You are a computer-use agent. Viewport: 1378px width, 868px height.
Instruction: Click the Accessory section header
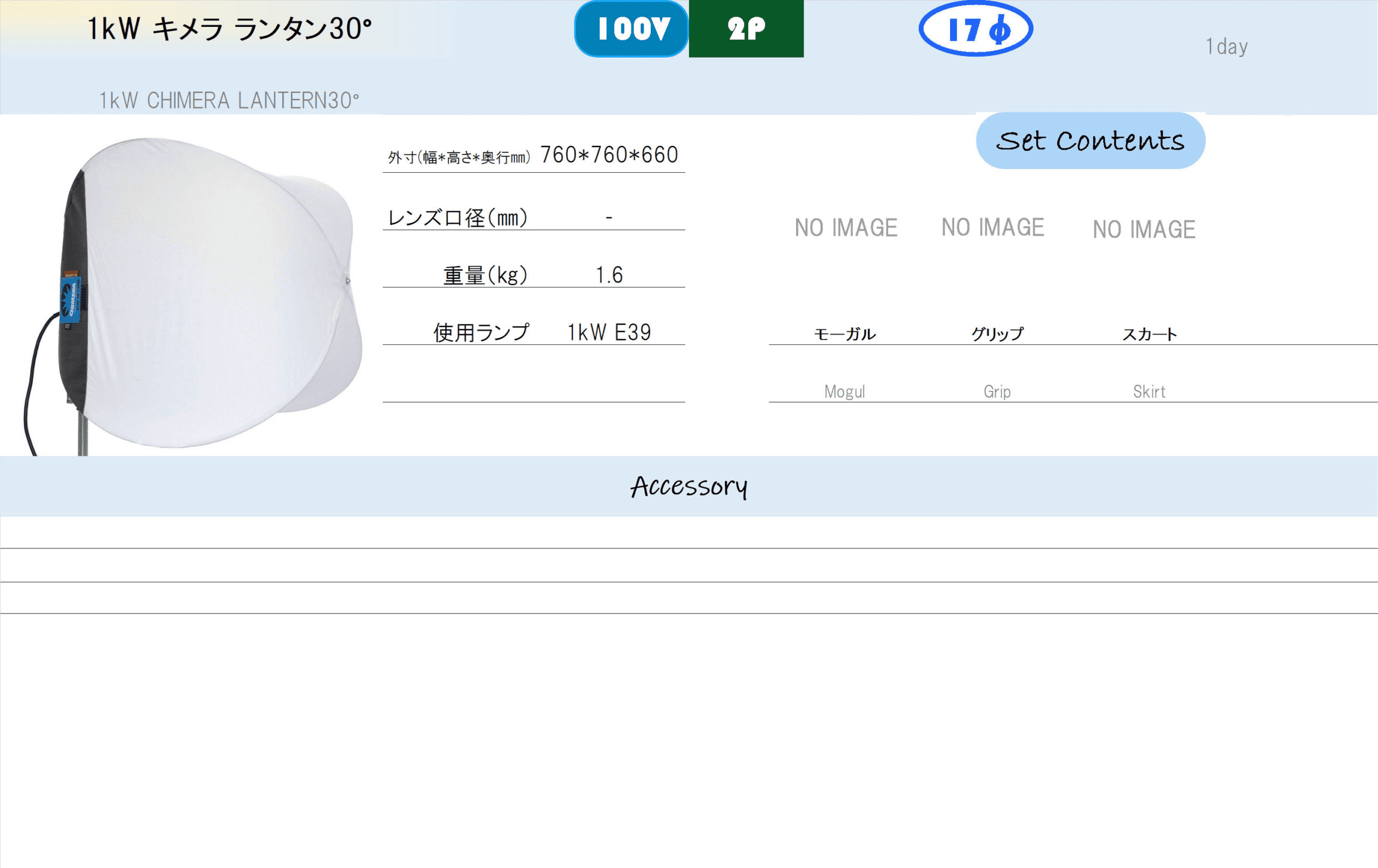689,486
